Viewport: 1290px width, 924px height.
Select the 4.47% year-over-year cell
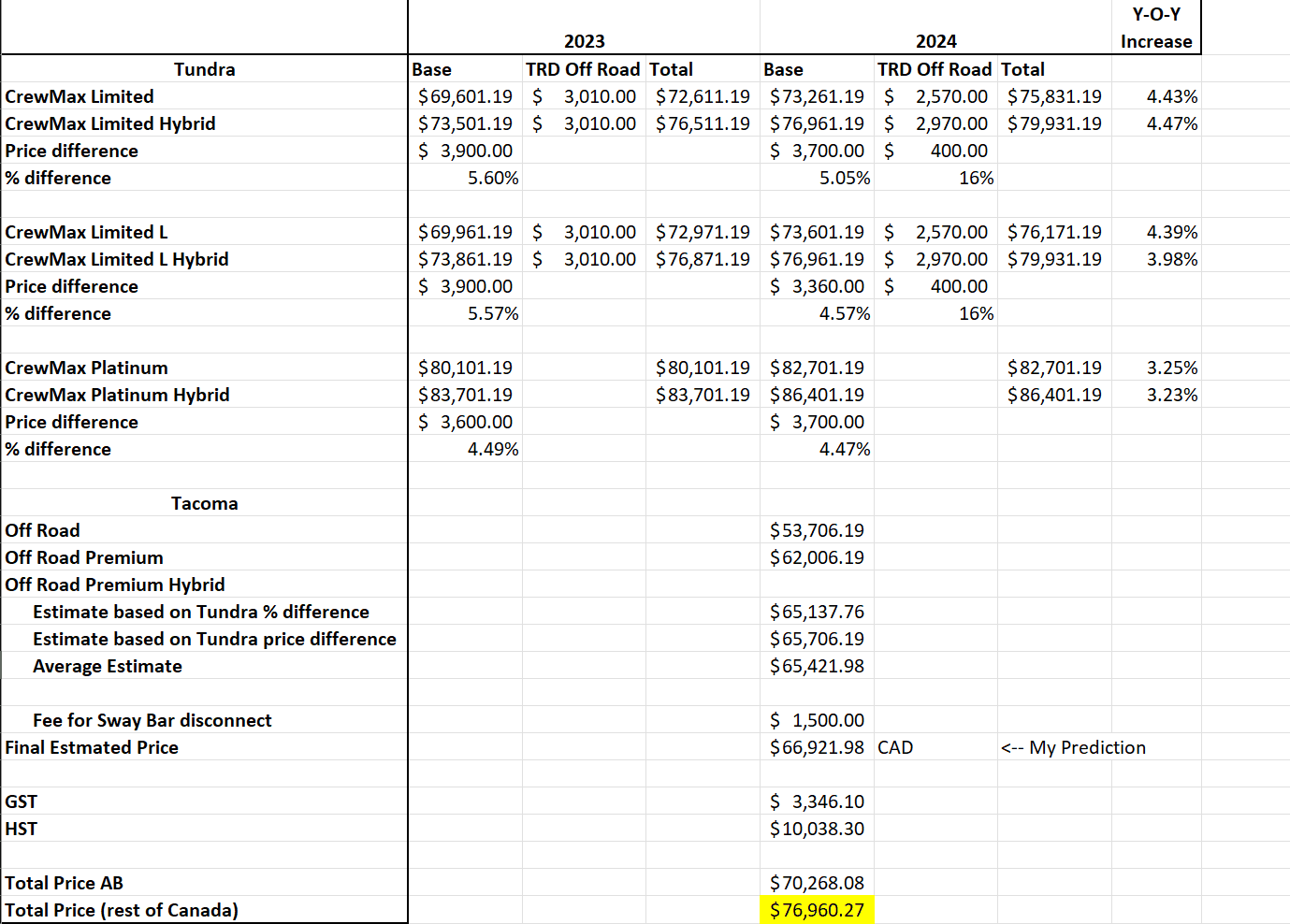tap(1171, 123)
